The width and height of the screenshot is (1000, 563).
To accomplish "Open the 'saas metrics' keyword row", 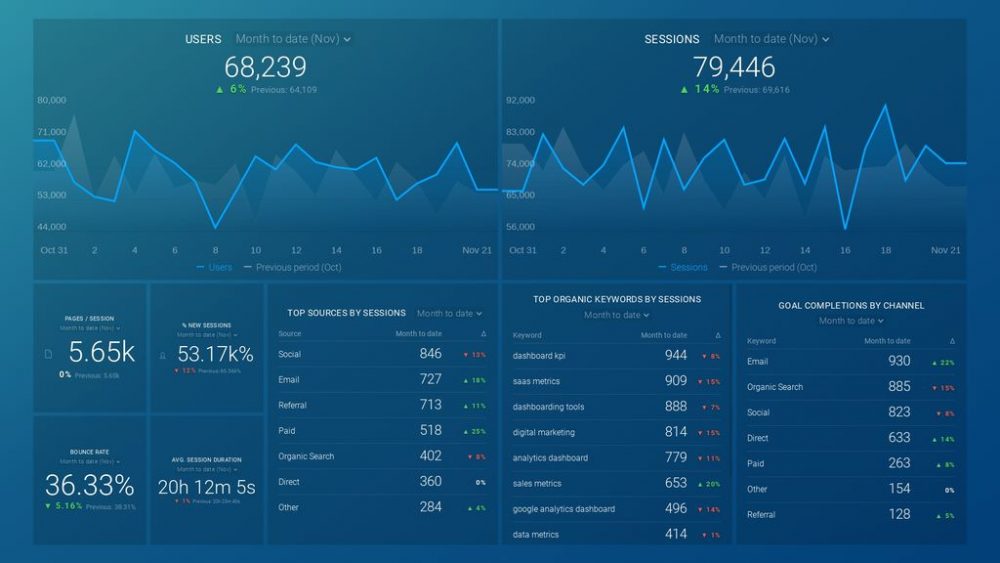I will point(536,381).
